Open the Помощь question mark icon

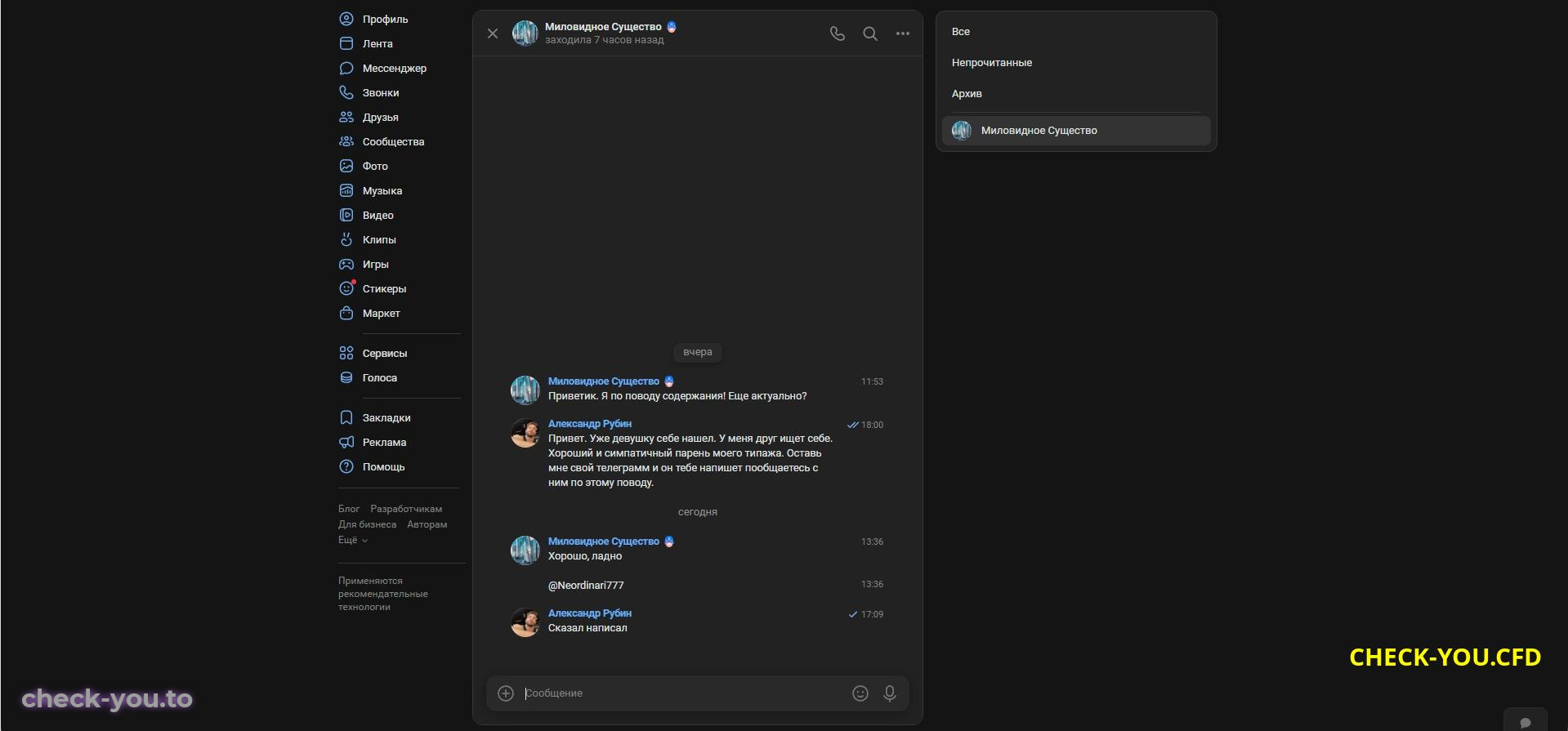346,466
